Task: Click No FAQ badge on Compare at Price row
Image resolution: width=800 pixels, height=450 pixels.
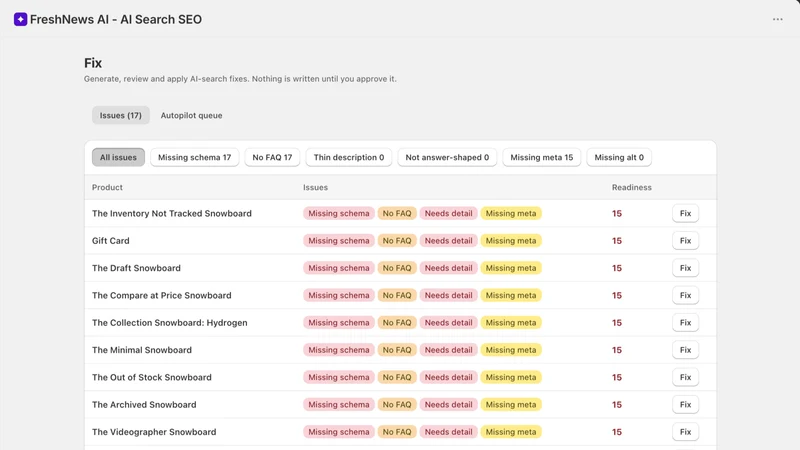Action: pos(397,295)
